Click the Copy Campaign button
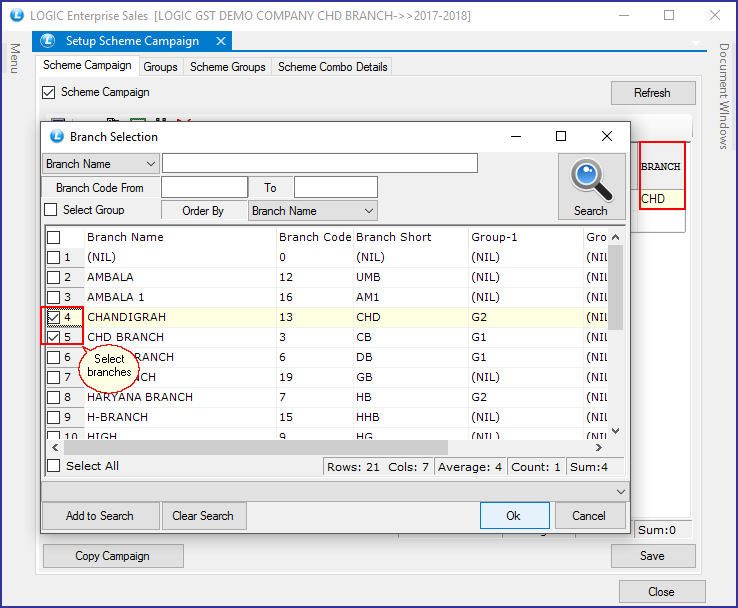Screen dimensions: 738x608 [113, 556]
